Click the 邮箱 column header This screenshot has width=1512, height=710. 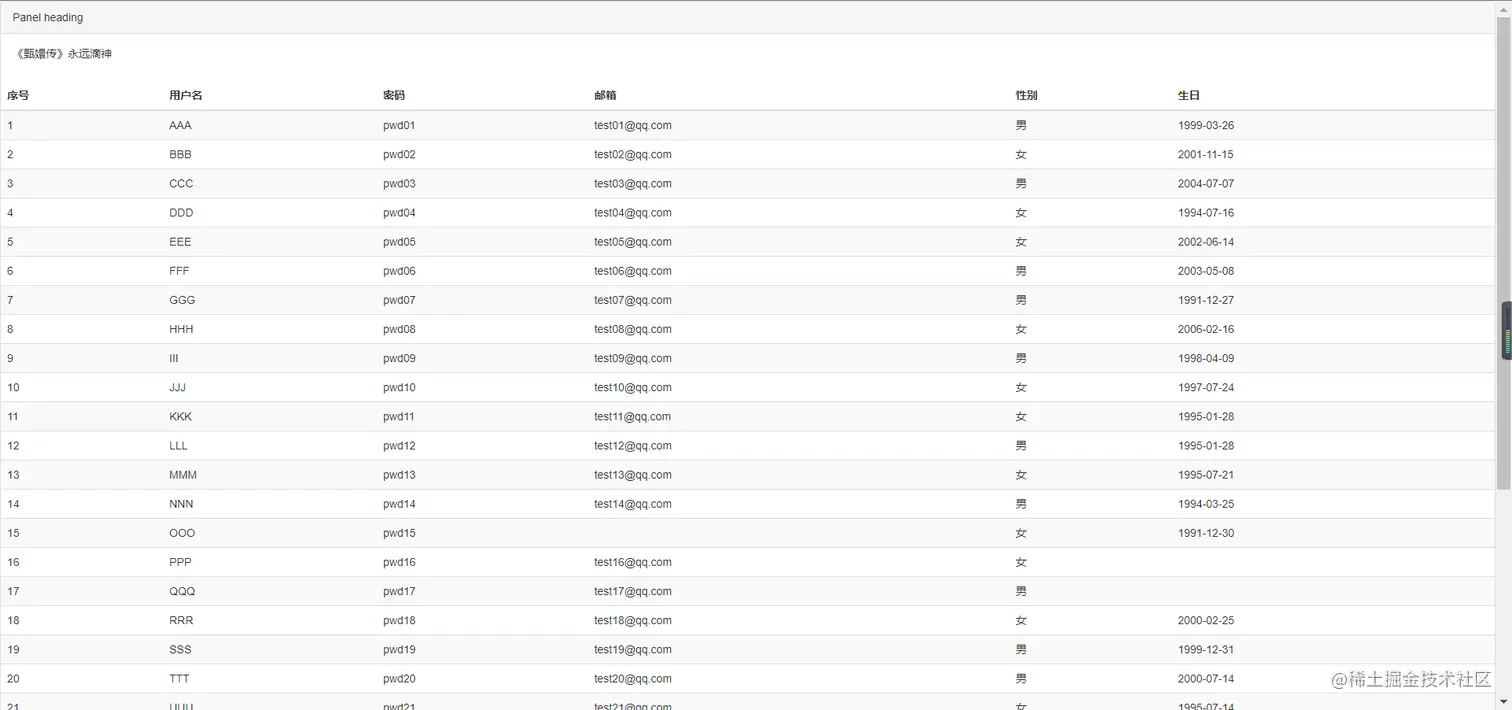pos(605,96)
